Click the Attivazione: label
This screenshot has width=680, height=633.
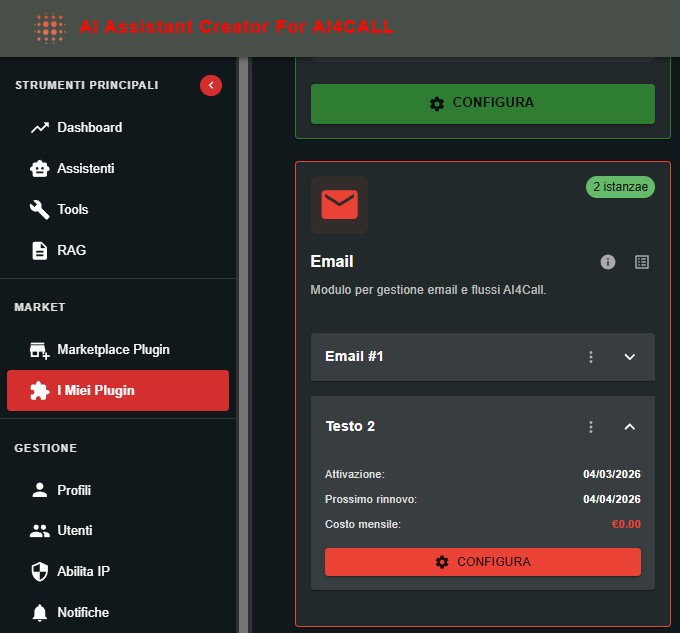coord(354,474)
